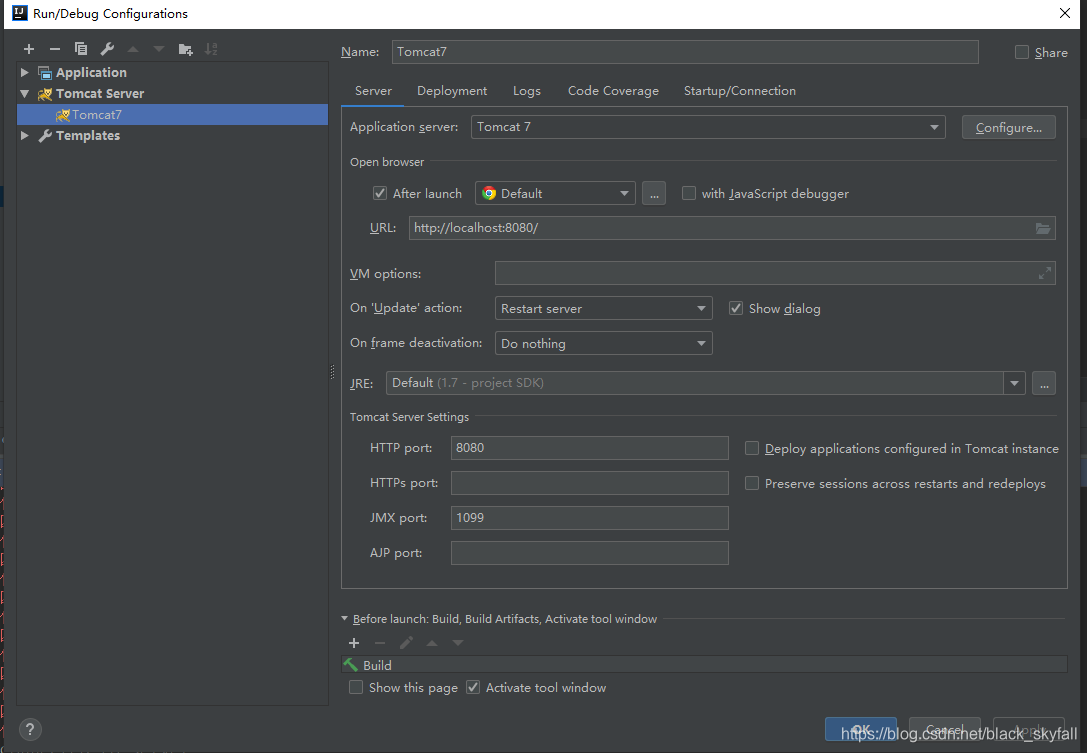Add a new configuration with plus icon
Screen dimensions: 1087x753
[28, 49]
